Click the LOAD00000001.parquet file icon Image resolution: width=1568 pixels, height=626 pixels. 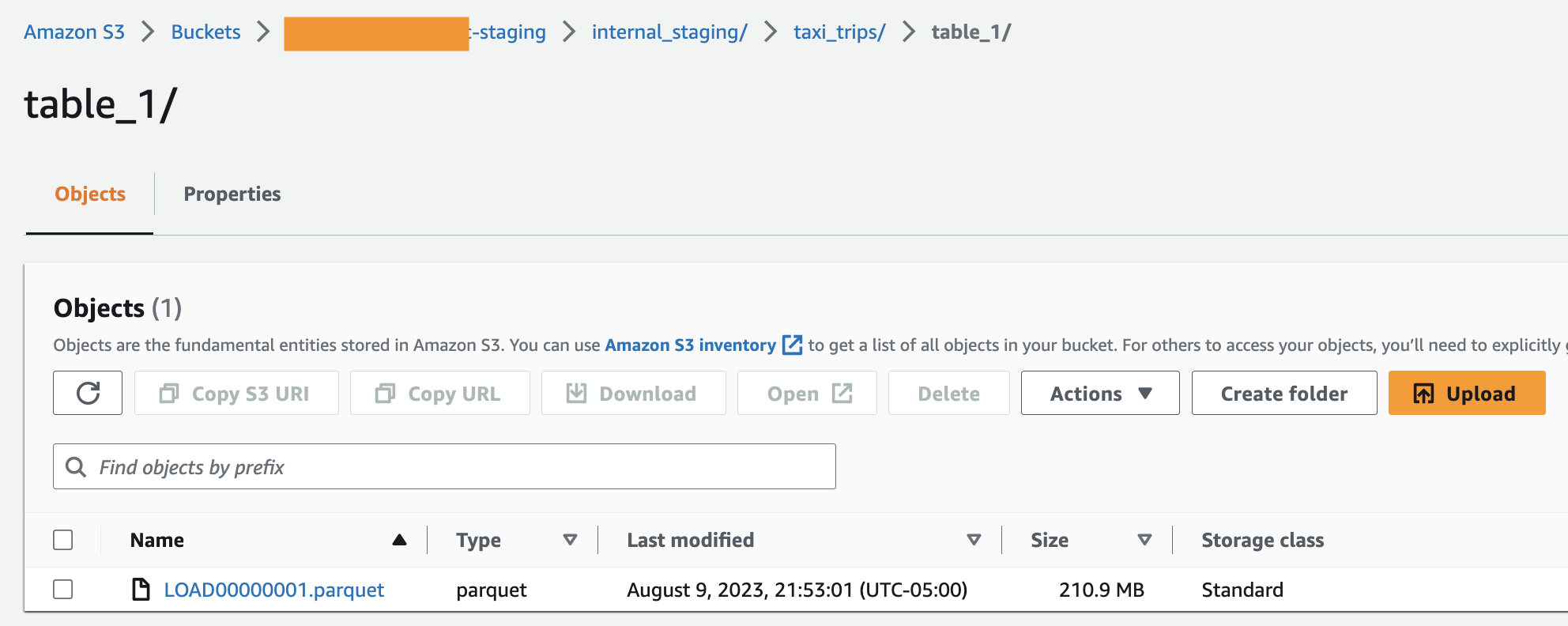click(x=141, y=590)
